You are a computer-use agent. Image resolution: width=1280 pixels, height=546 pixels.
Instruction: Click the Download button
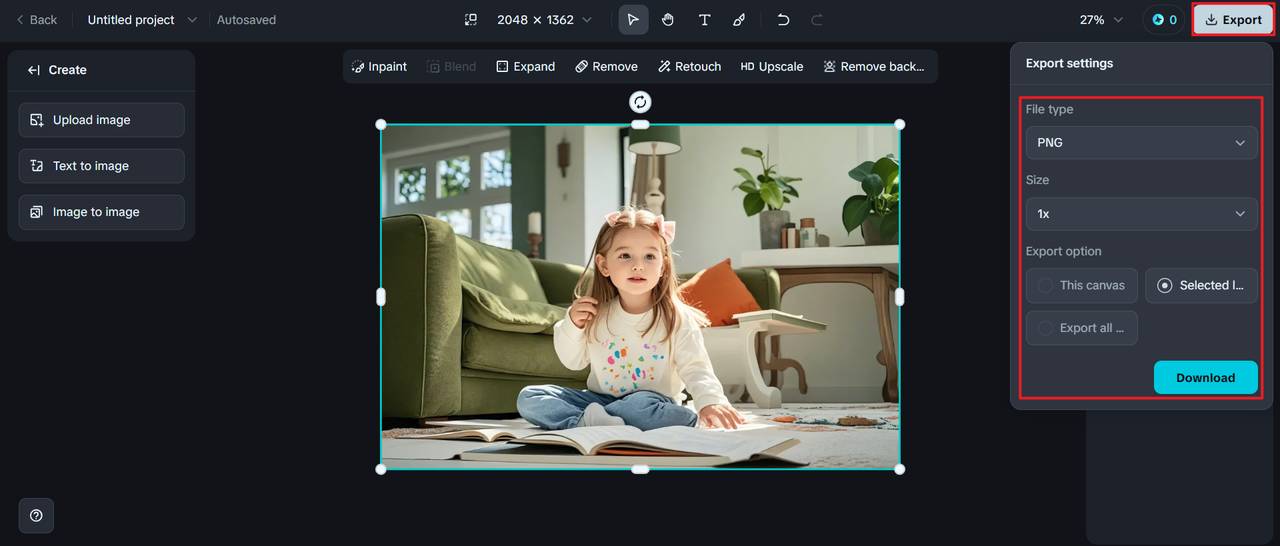tap(1205, 378)
